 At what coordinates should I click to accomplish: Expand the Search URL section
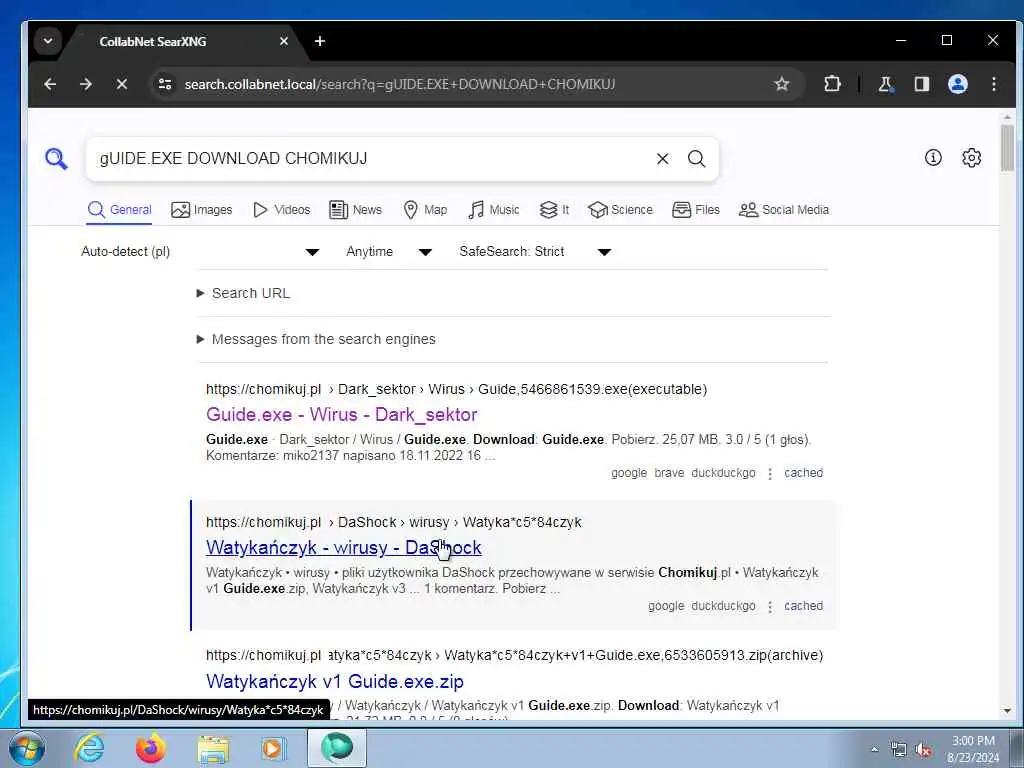coord(244,293)
